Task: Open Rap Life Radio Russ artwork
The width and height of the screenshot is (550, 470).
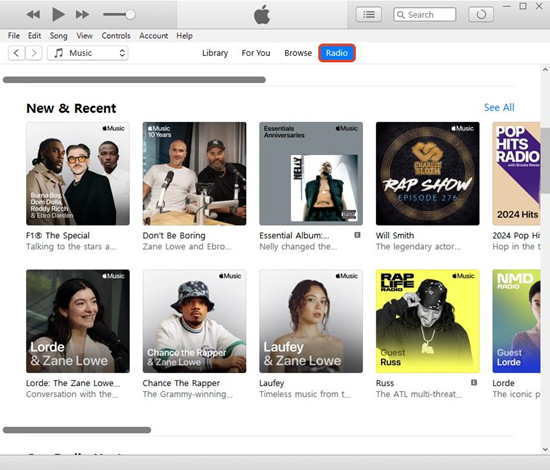Action: click(428, 321)
